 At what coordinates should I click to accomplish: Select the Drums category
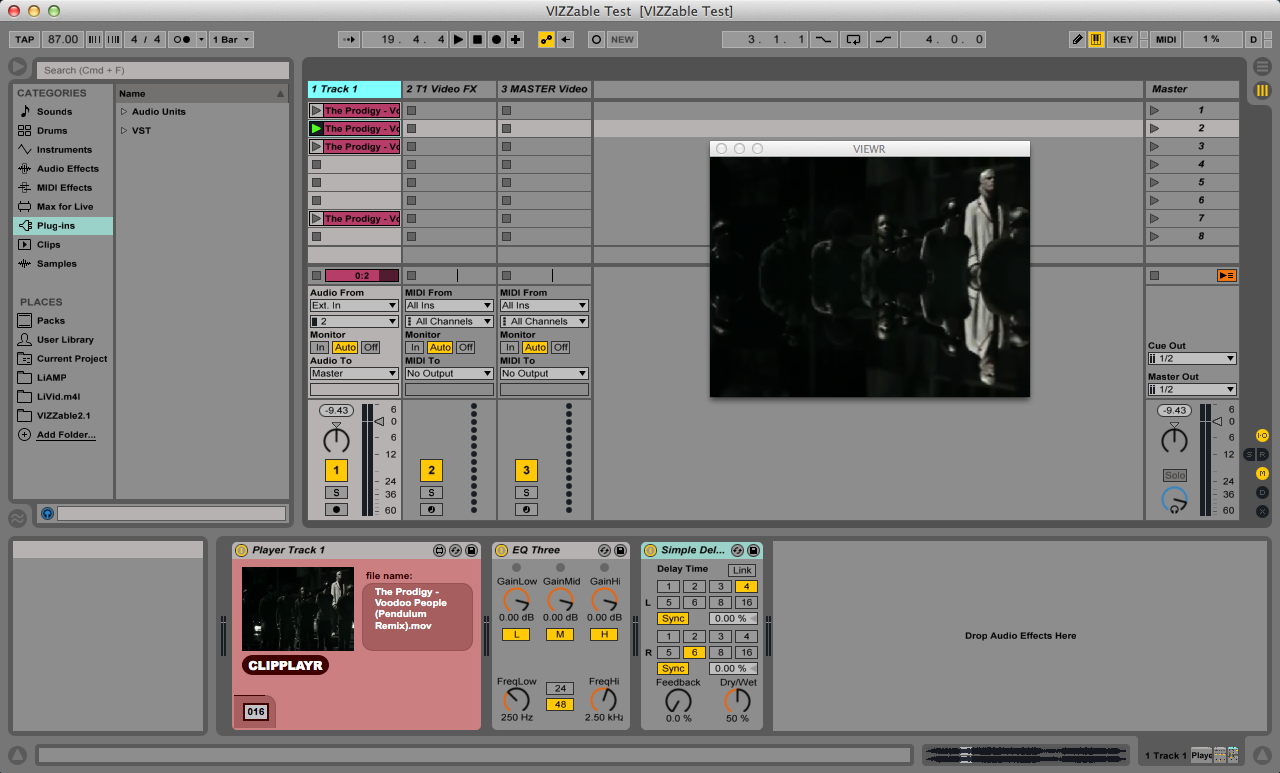[52, 131]
